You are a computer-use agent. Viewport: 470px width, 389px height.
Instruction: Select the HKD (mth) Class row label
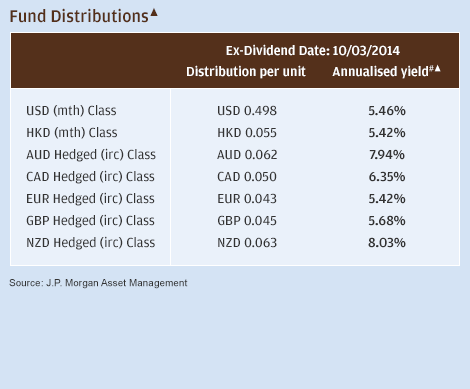click(x=72, y=133)
